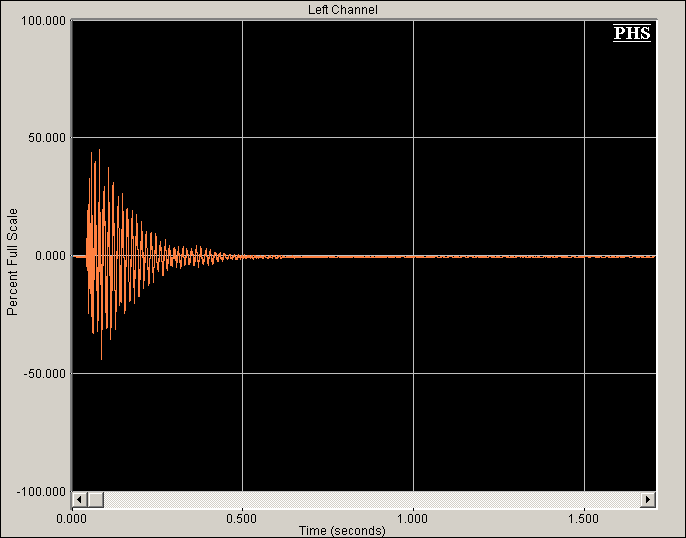This screenshot has height=538, width=686.
Task: Click the 1.000 time axis value
Action: pyautogui.click(x=413, y=519)
